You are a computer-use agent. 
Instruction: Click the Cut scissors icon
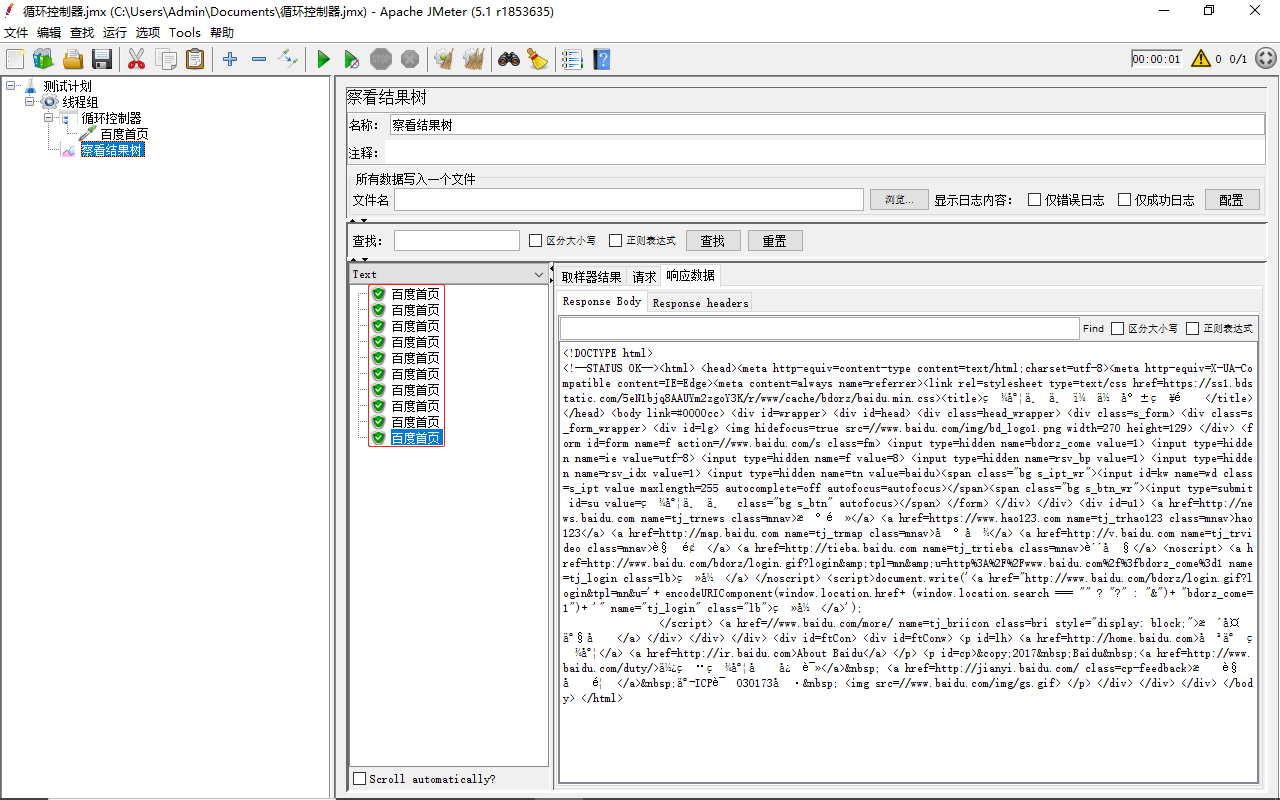pos(137,59)
